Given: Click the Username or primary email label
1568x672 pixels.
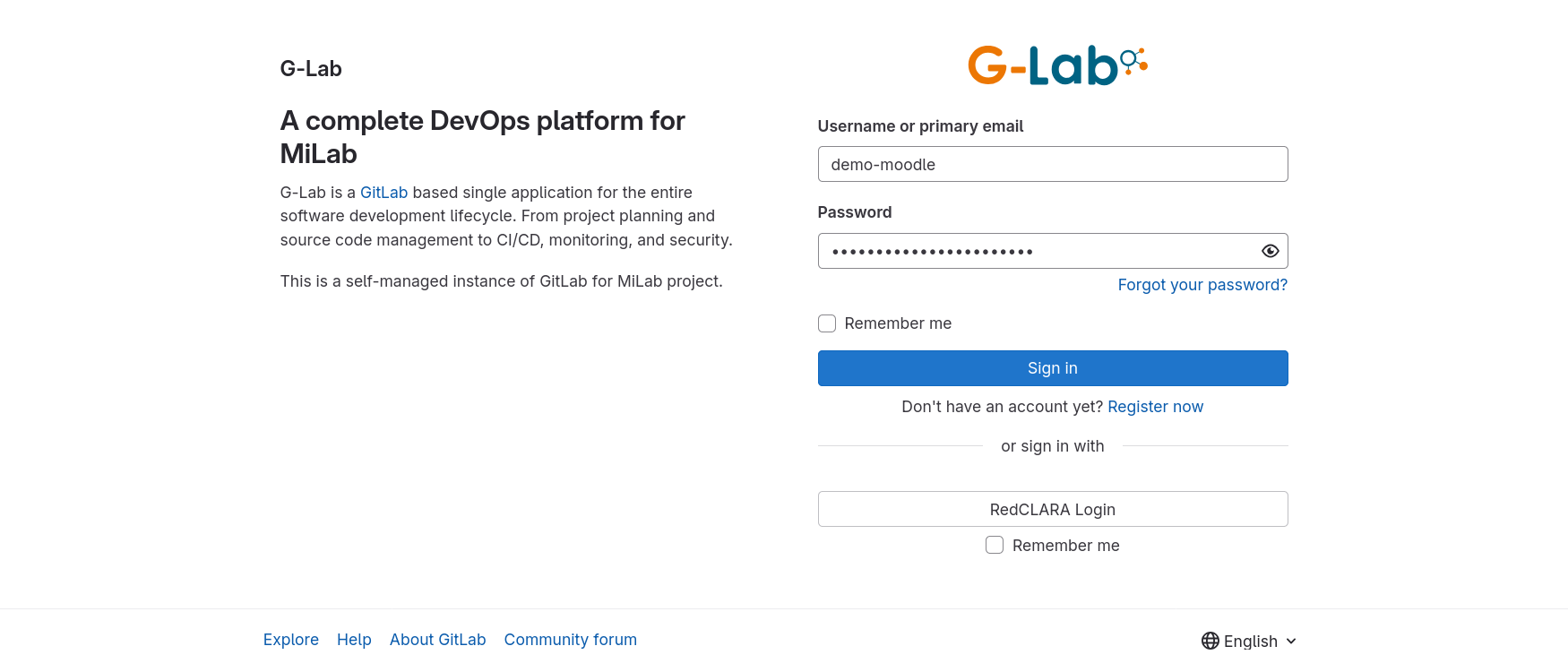Looking at the screenshot, I should tap(920, 126).
